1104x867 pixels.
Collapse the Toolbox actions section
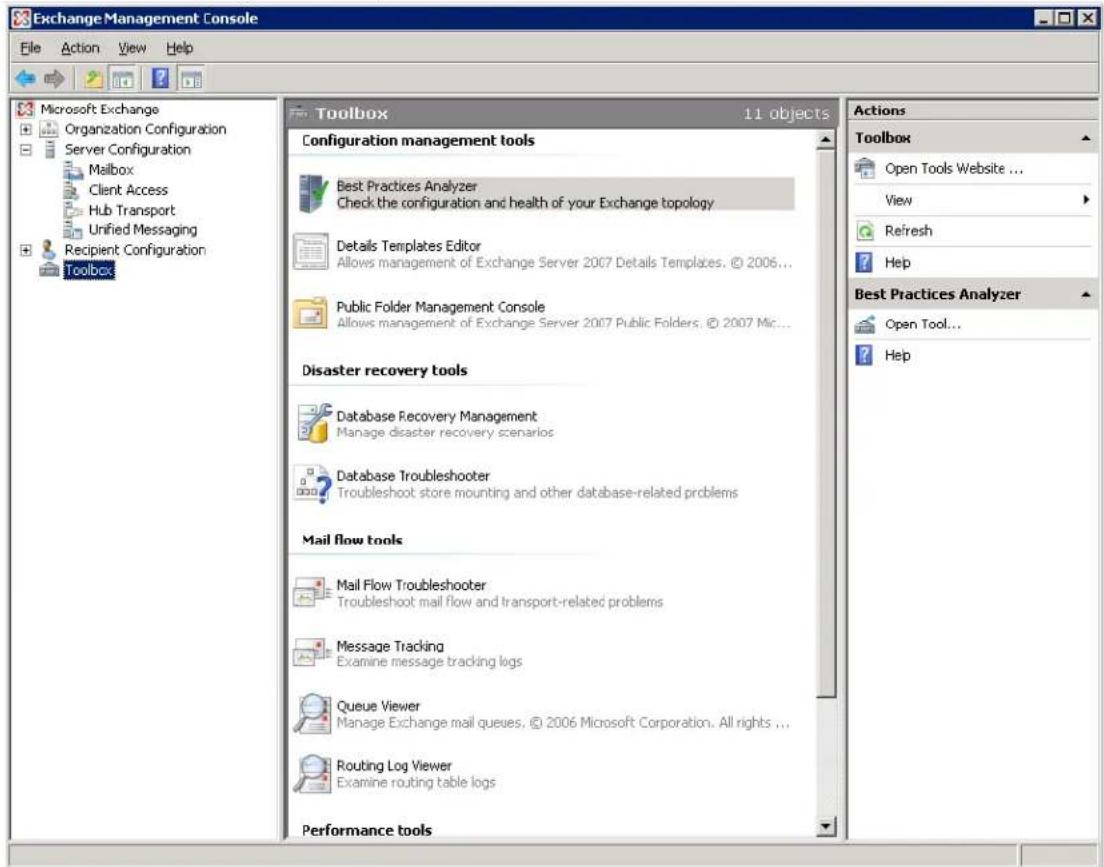pos(1086,139)
